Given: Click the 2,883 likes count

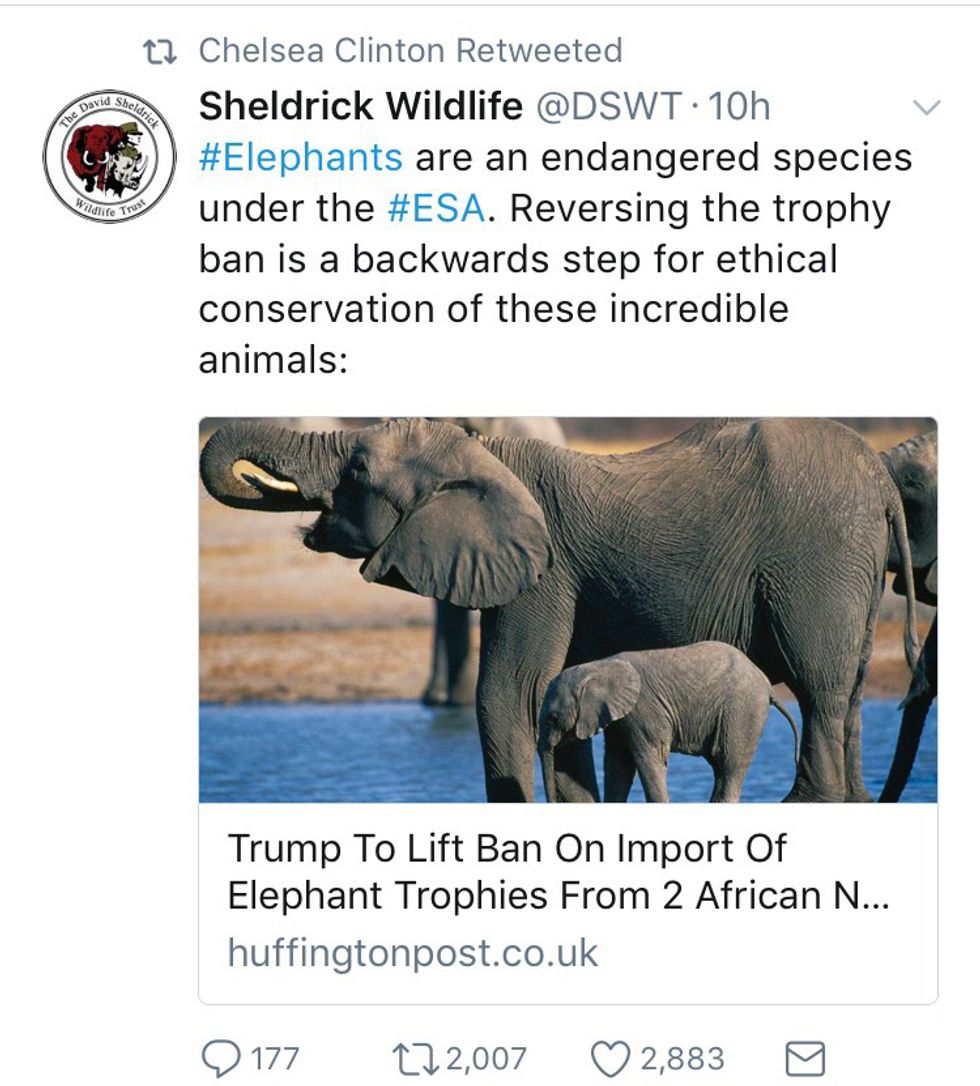Looking at the screenshot, I should (x=683, y=1058).
